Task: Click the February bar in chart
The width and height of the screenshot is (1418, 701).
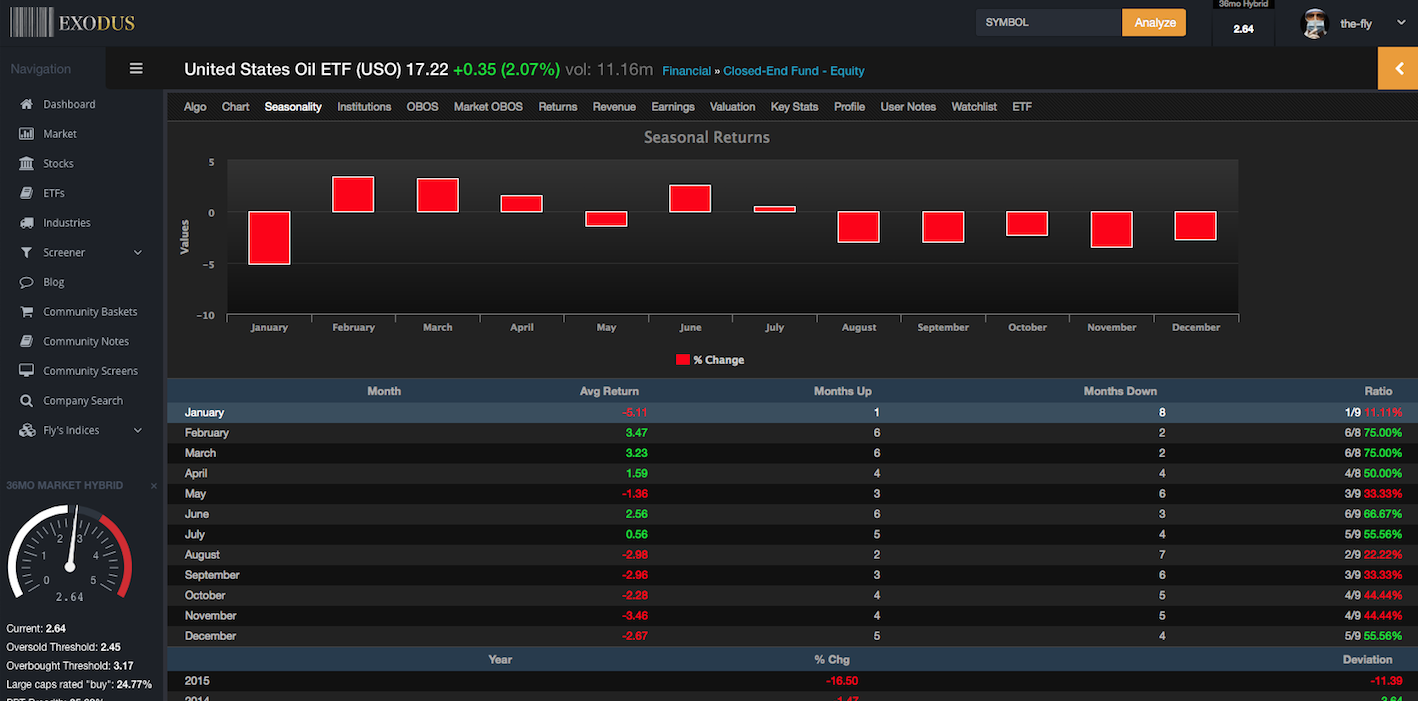Action: 353,194
